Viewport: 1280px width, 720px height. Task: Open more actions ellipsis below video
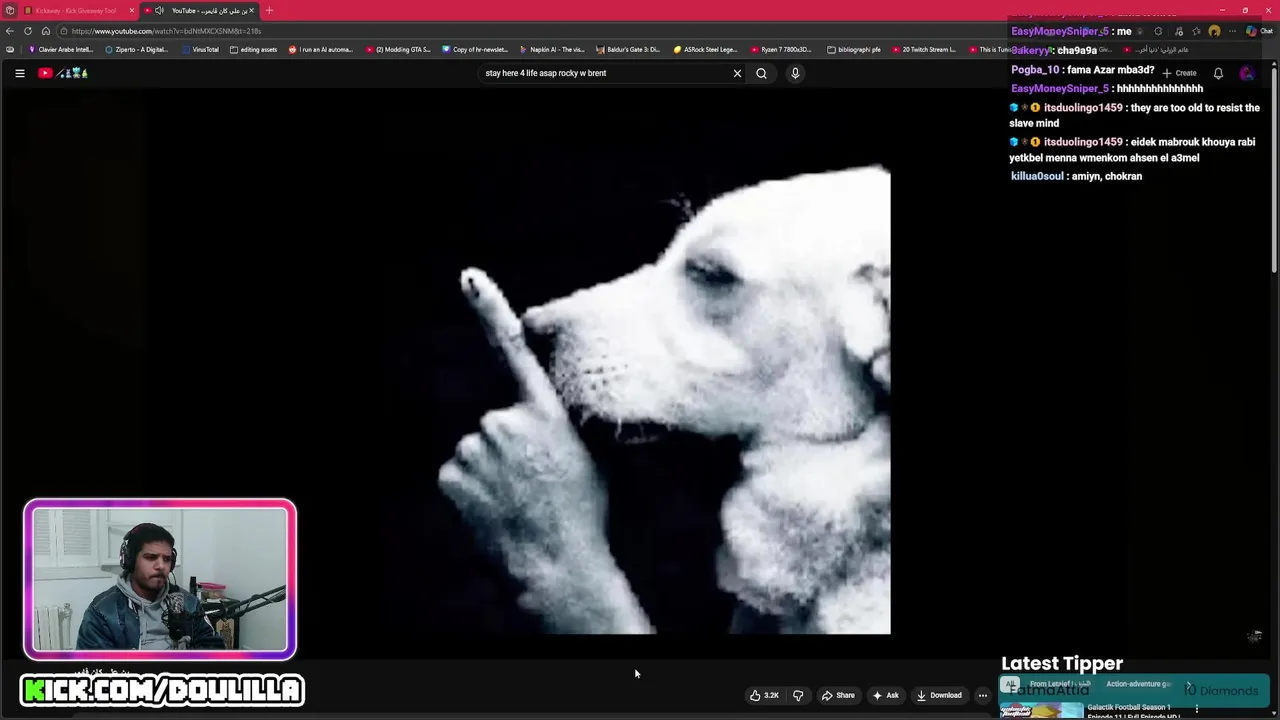(983, 695)
